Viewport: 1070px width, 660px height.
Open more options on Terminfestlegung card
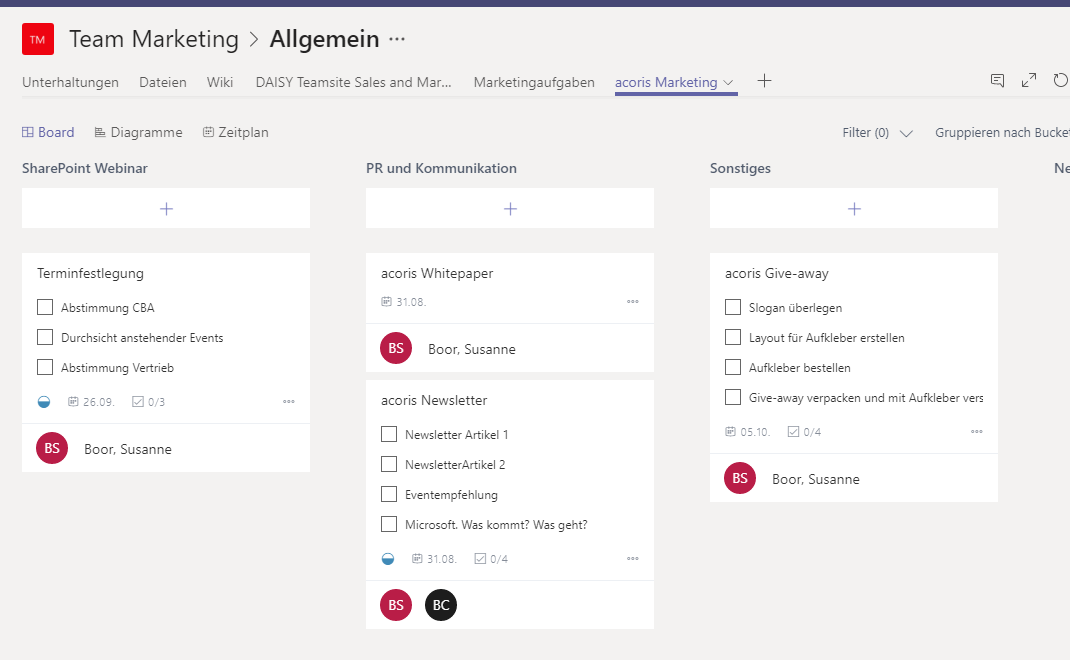point(289,401)
